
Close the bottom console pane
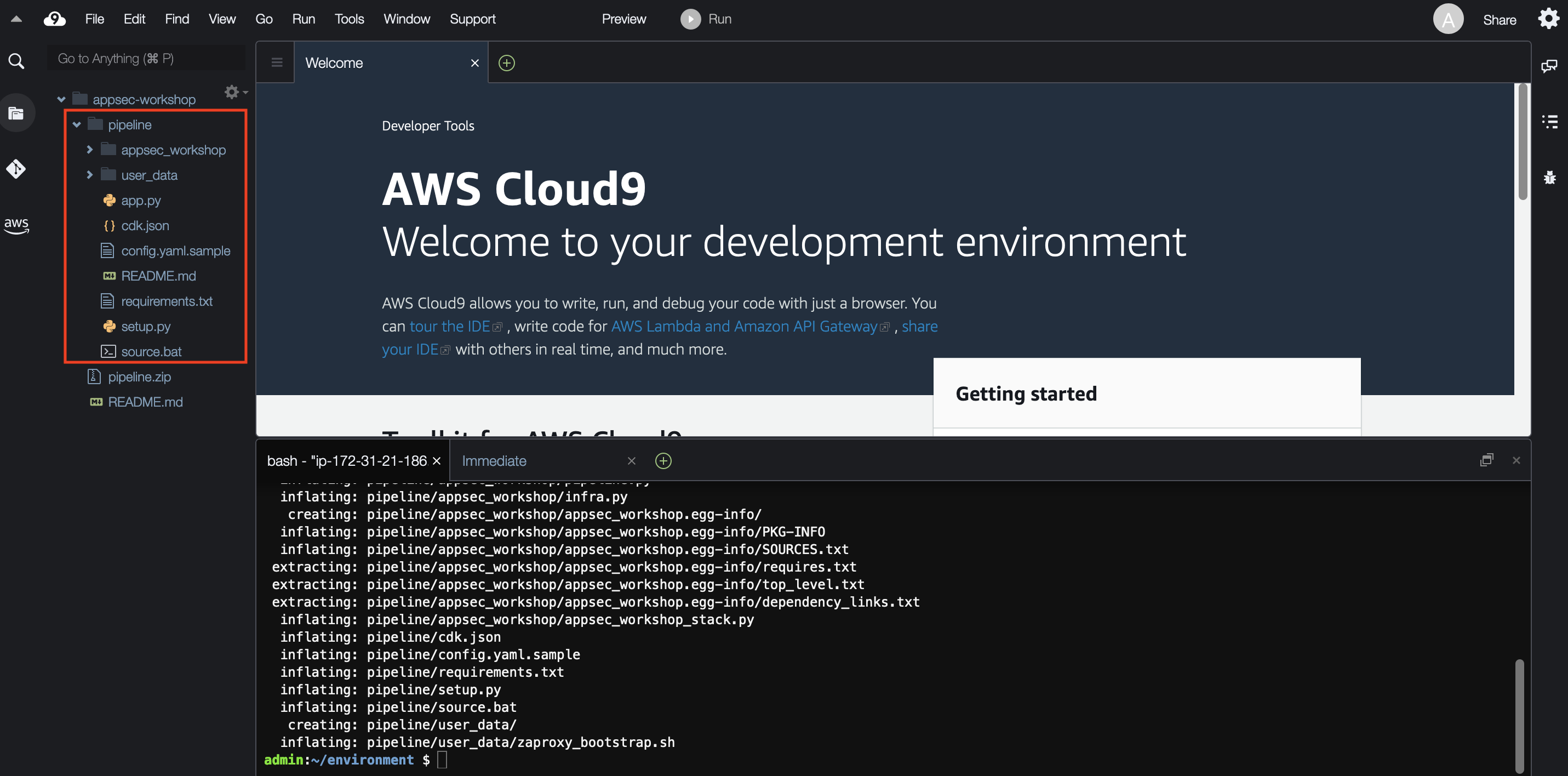pos(1517,460)
